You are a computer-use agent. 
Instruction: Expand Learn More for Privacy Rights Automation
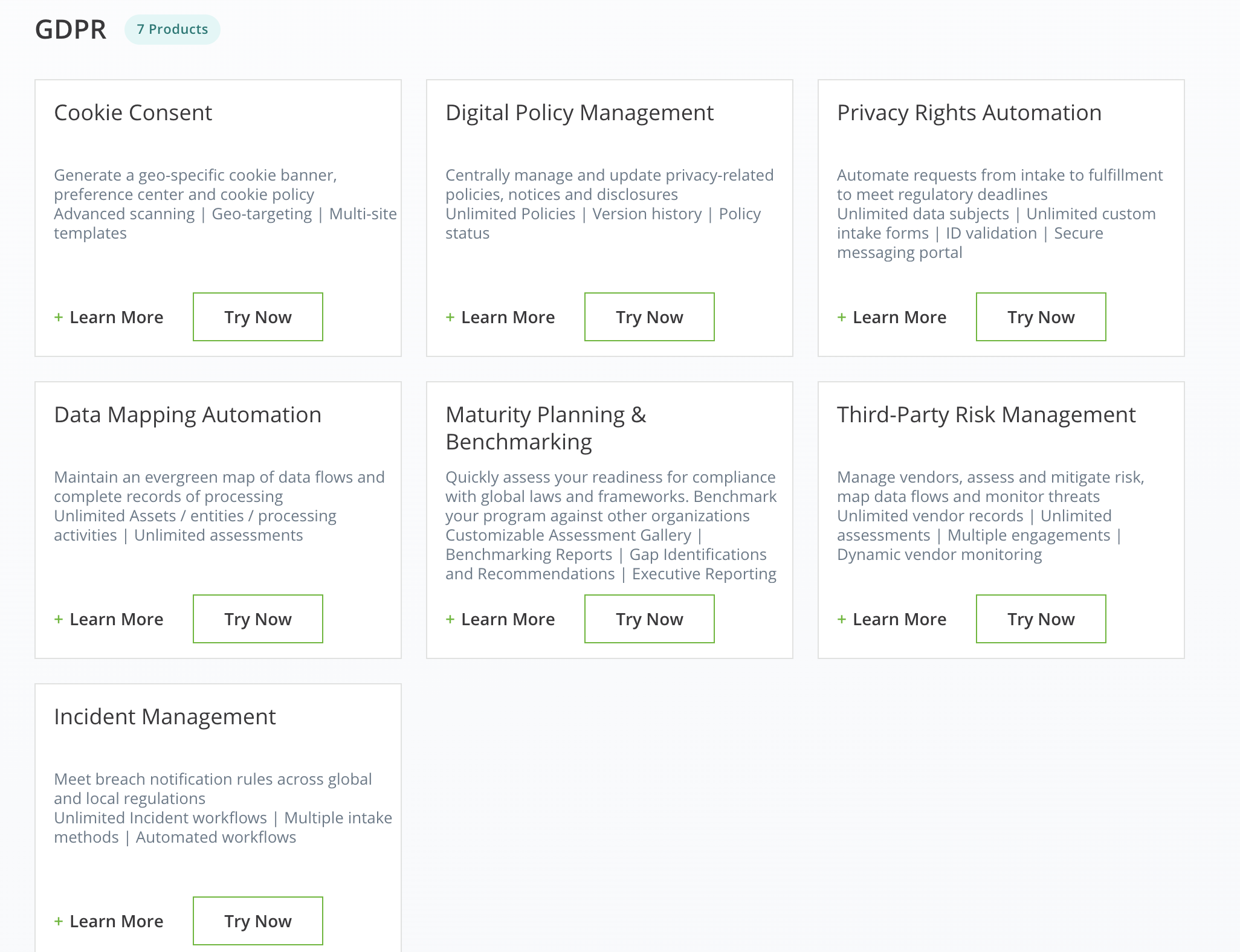pyautogui.click(x=893, y=317)
